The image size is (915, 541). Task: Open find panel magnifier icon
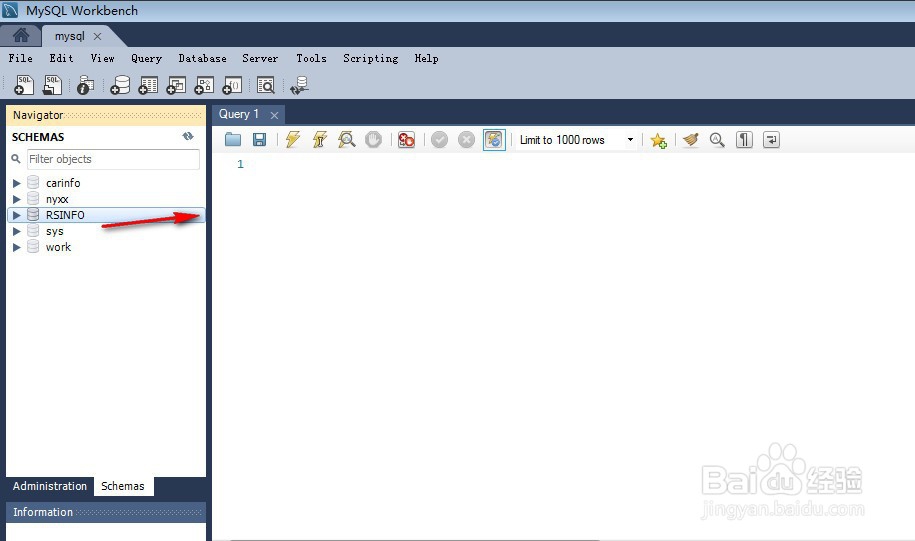[x=717, y=139]
